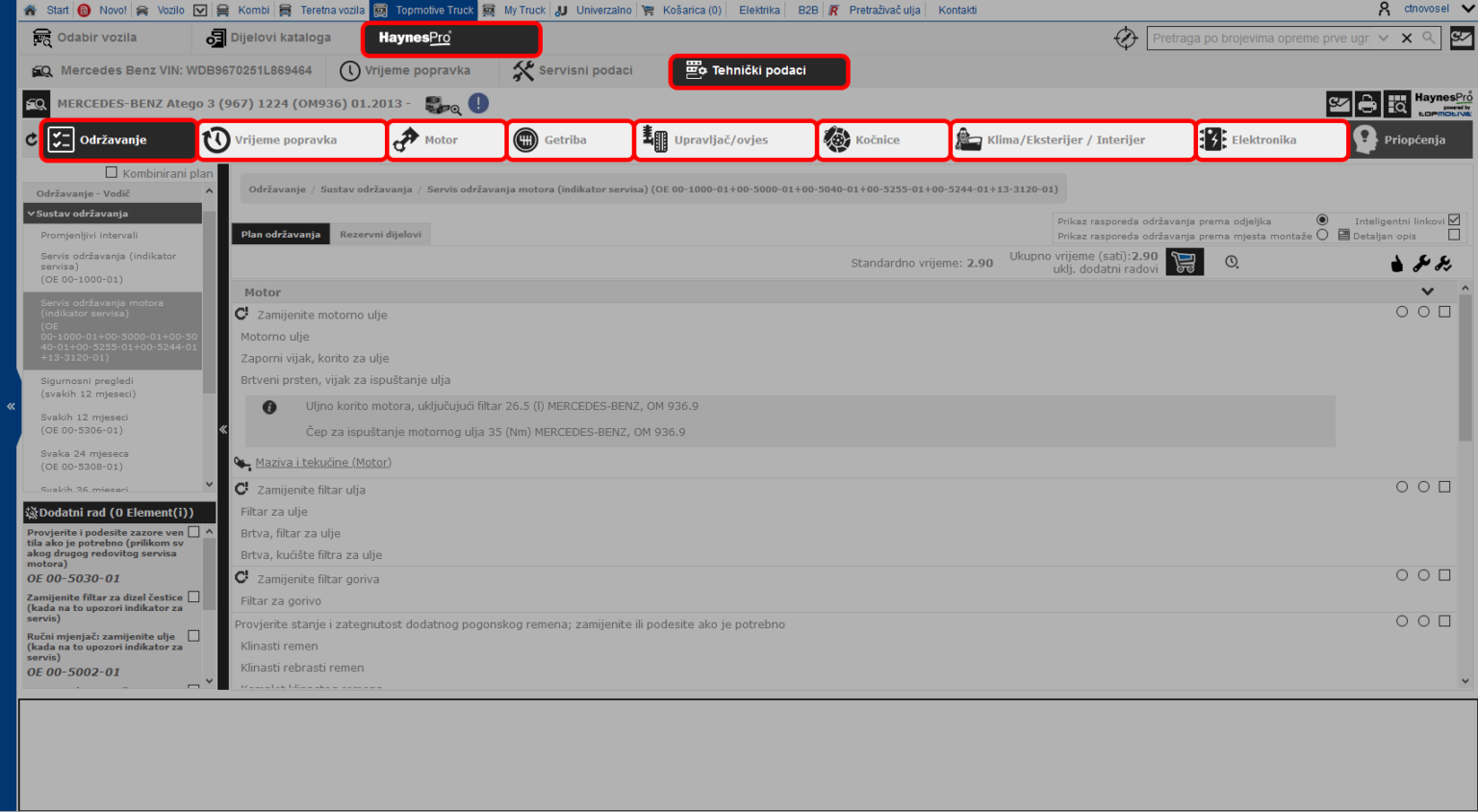
Task: Check 'Ručni mjenjač: zamijenite ulje' extra work
Action: [x=193, y=636]
